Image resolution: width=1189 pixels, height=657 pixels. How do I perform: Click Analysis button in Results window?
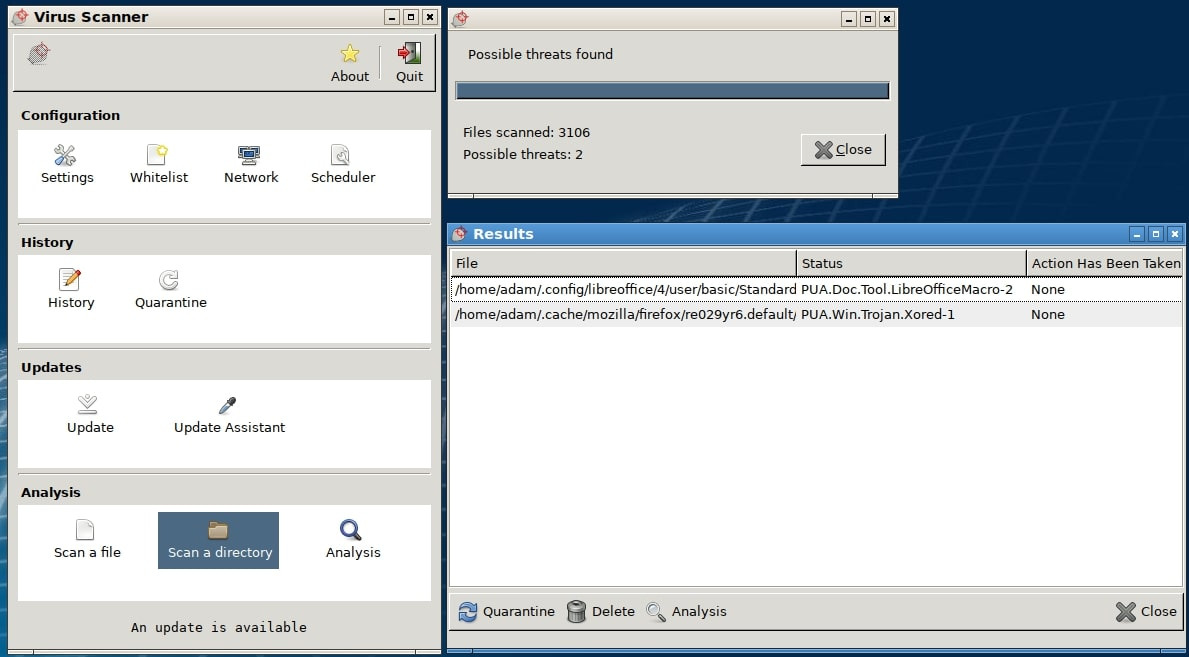[686, 612]
